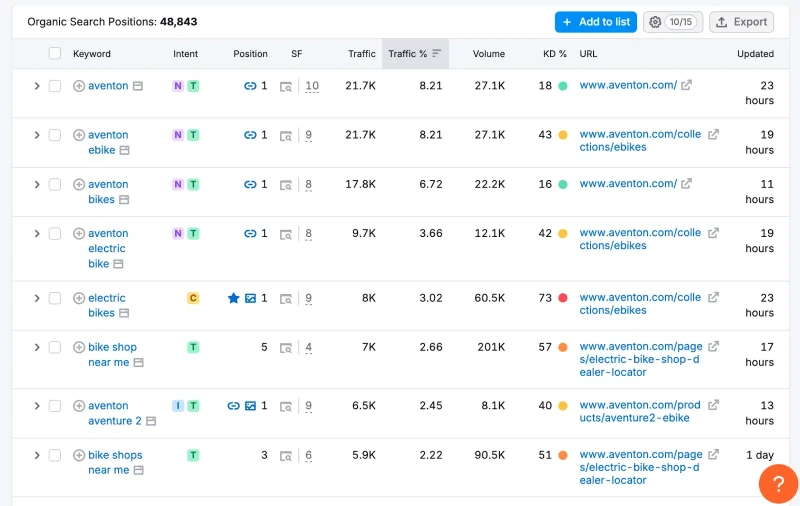Check the box for aventon bikes
This screenshot has height=506, width=800.
coord(55,185)
